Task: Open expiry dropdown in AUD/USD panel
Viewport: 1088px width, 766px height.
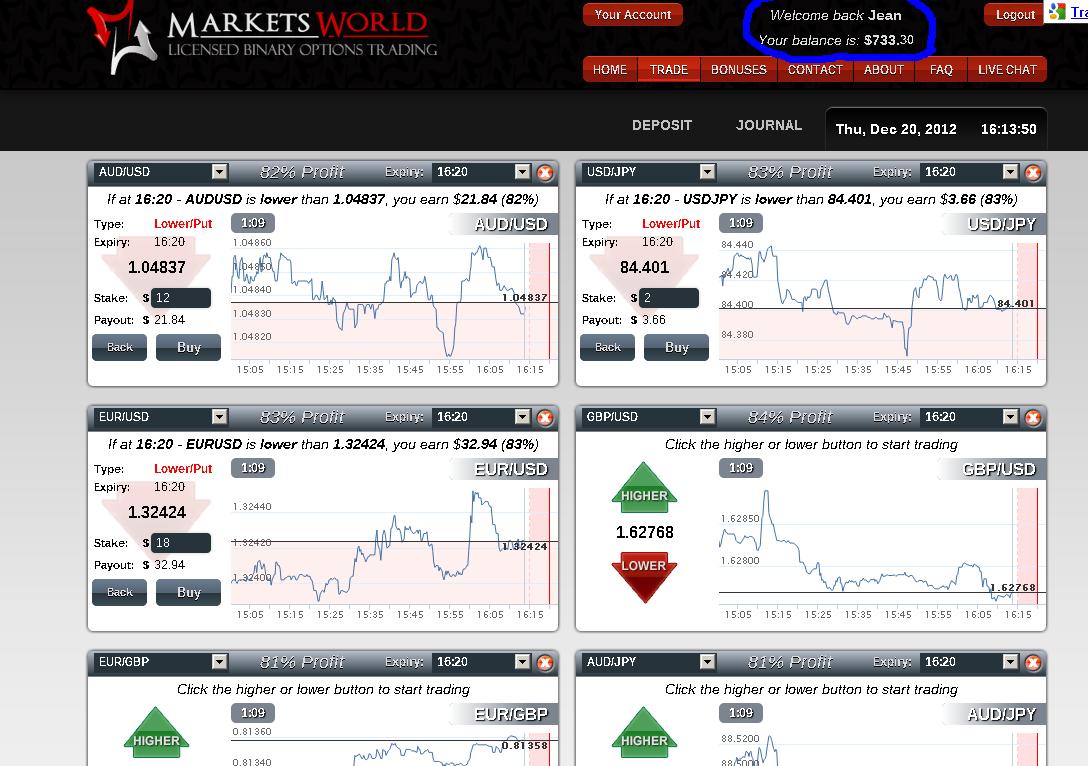Action: coord(522,171)
